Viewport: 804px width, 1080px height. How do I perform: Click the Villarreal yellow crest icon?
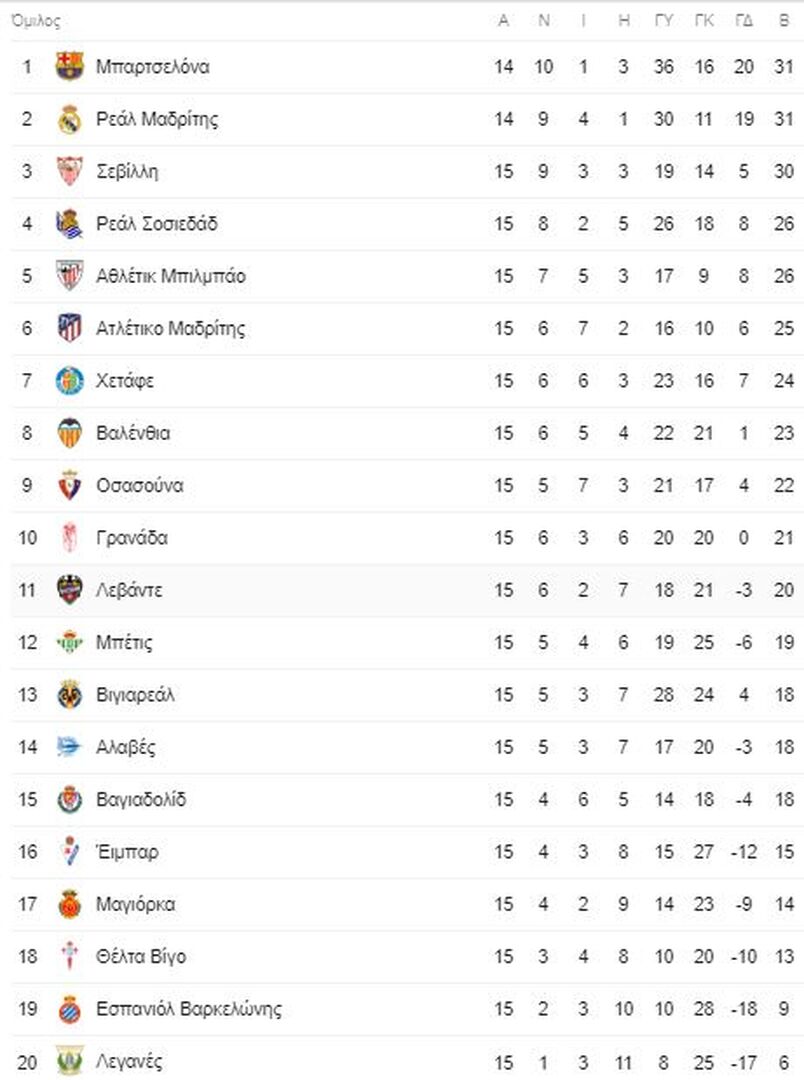pos(70,694)
